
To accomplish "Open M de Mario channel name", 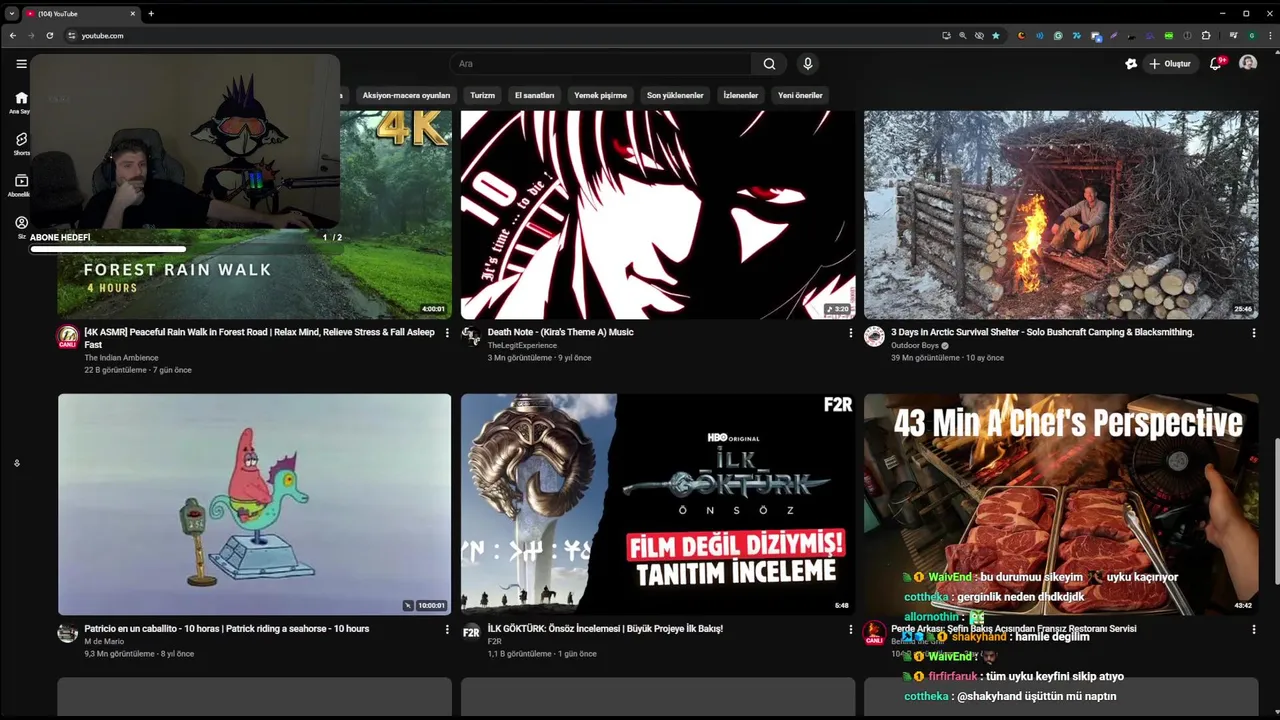I will click(104, 642).
